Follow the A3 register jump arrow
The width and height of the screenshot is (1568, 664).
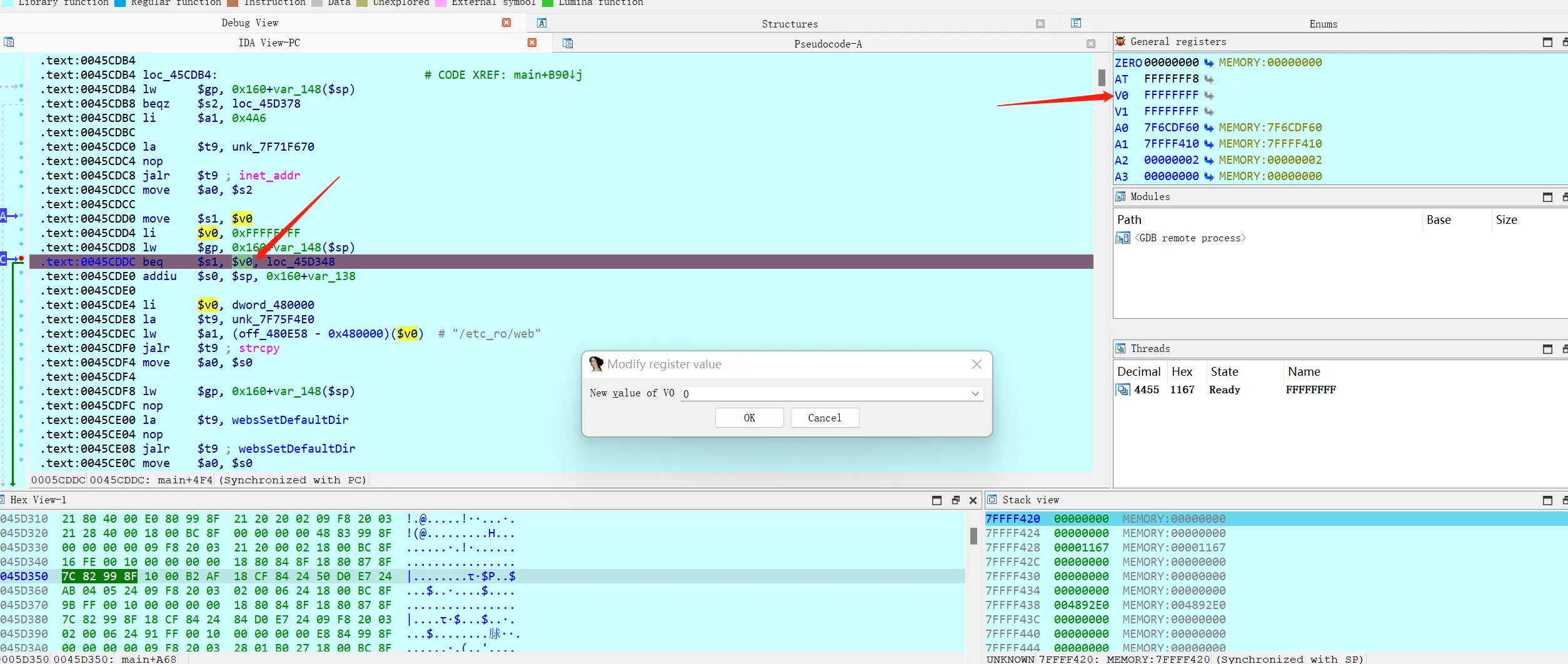[1209, 176]
